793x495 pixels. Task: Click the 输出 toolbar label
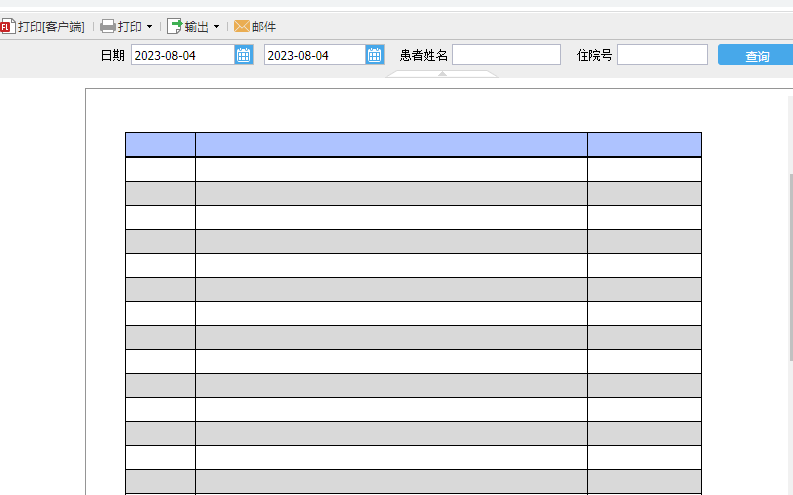[x=197, y=26]
